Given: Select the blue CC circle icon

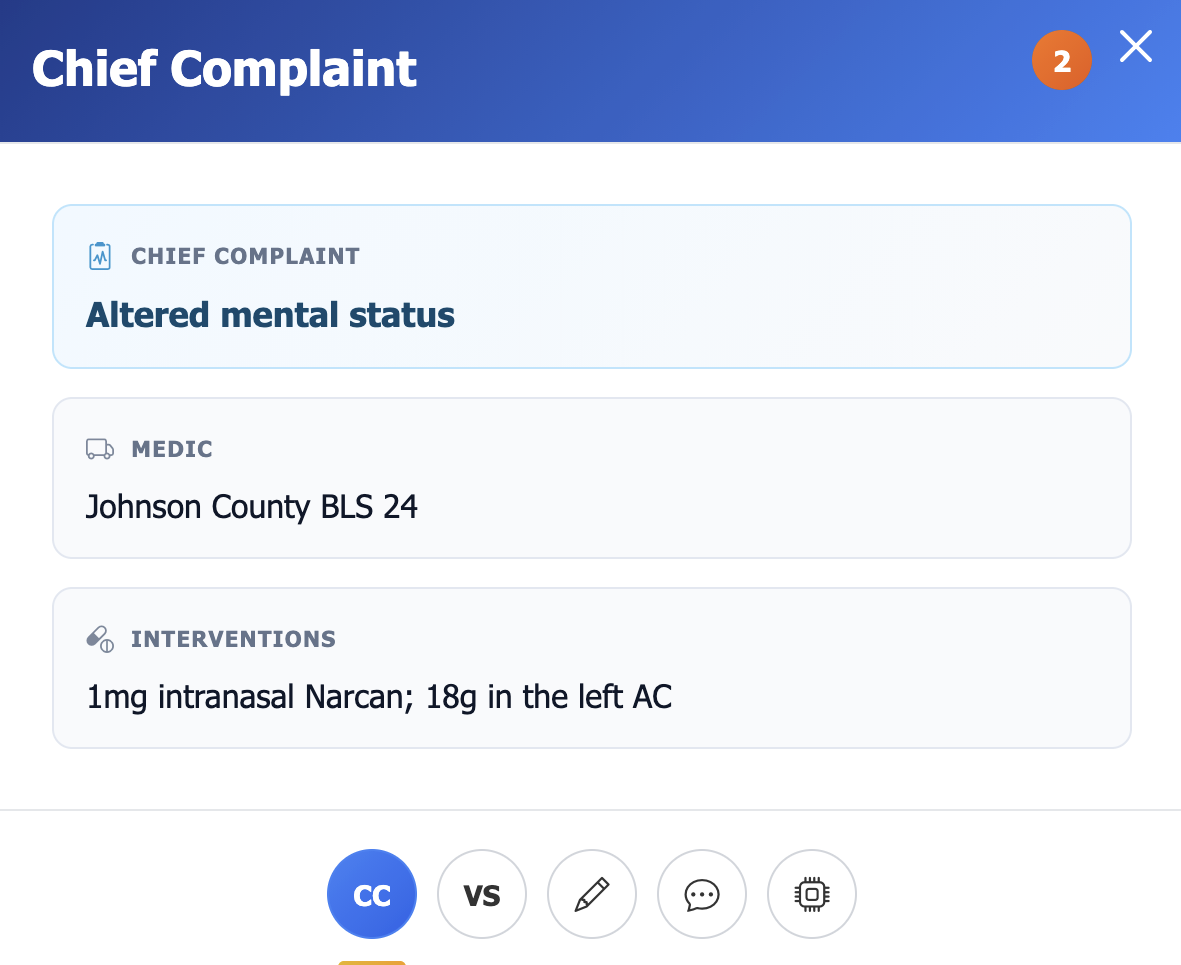Looking at the screenshot, I should point(371,893).
